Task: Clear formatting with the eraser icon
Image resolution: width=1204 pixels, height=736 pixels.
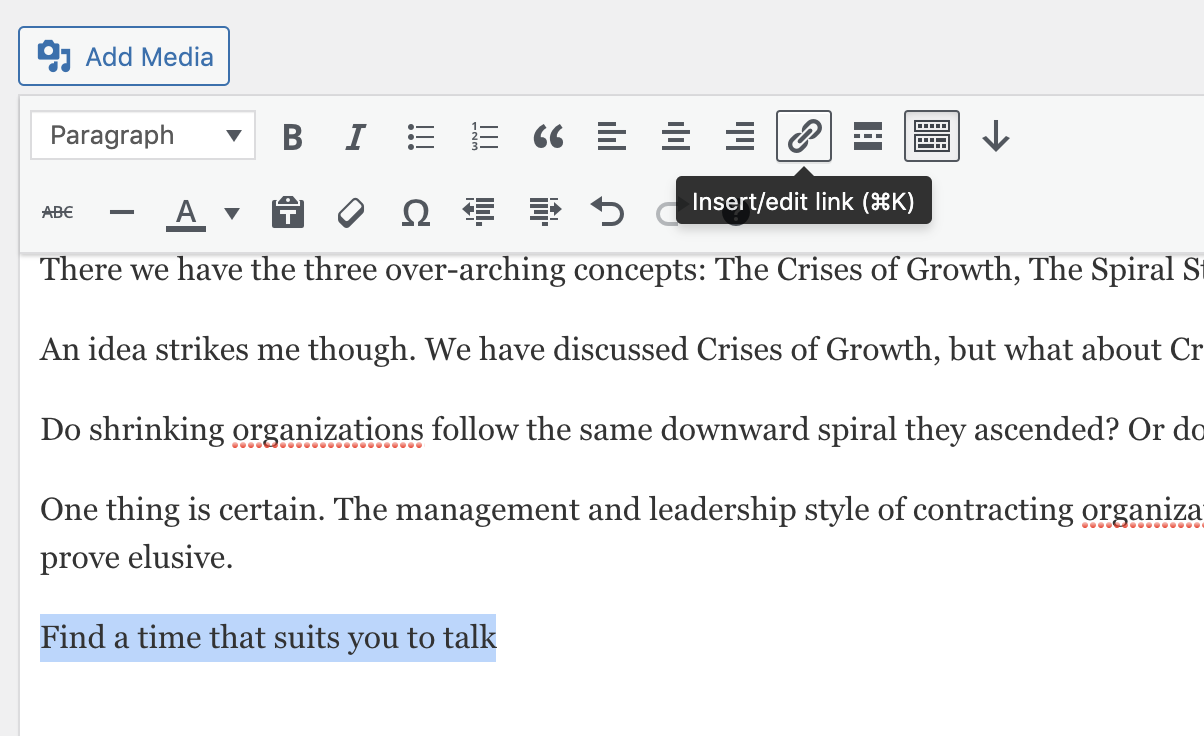Action: coord(351,212)
